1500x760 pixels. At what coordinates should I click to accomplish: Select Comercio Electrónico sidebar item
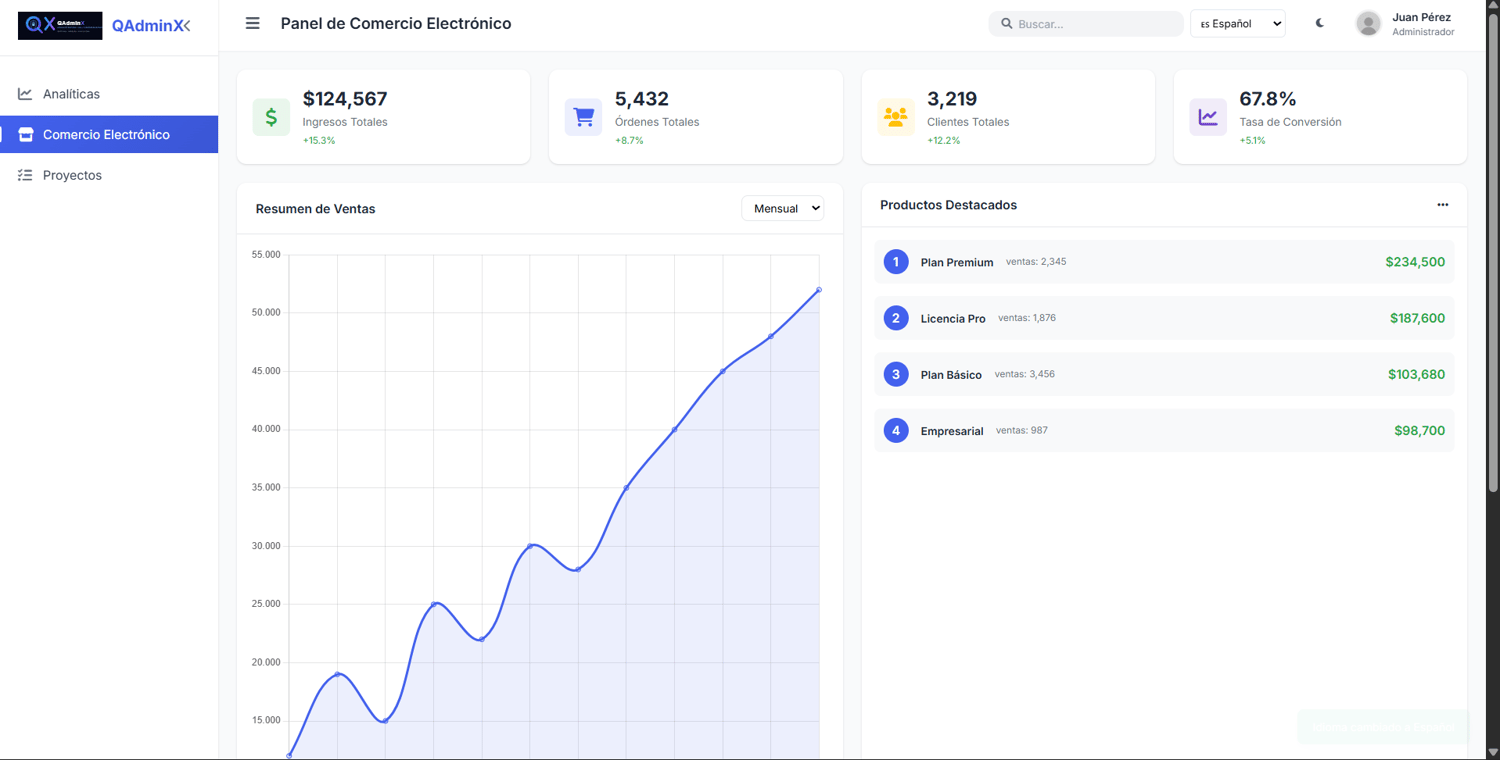click(109, 134)
